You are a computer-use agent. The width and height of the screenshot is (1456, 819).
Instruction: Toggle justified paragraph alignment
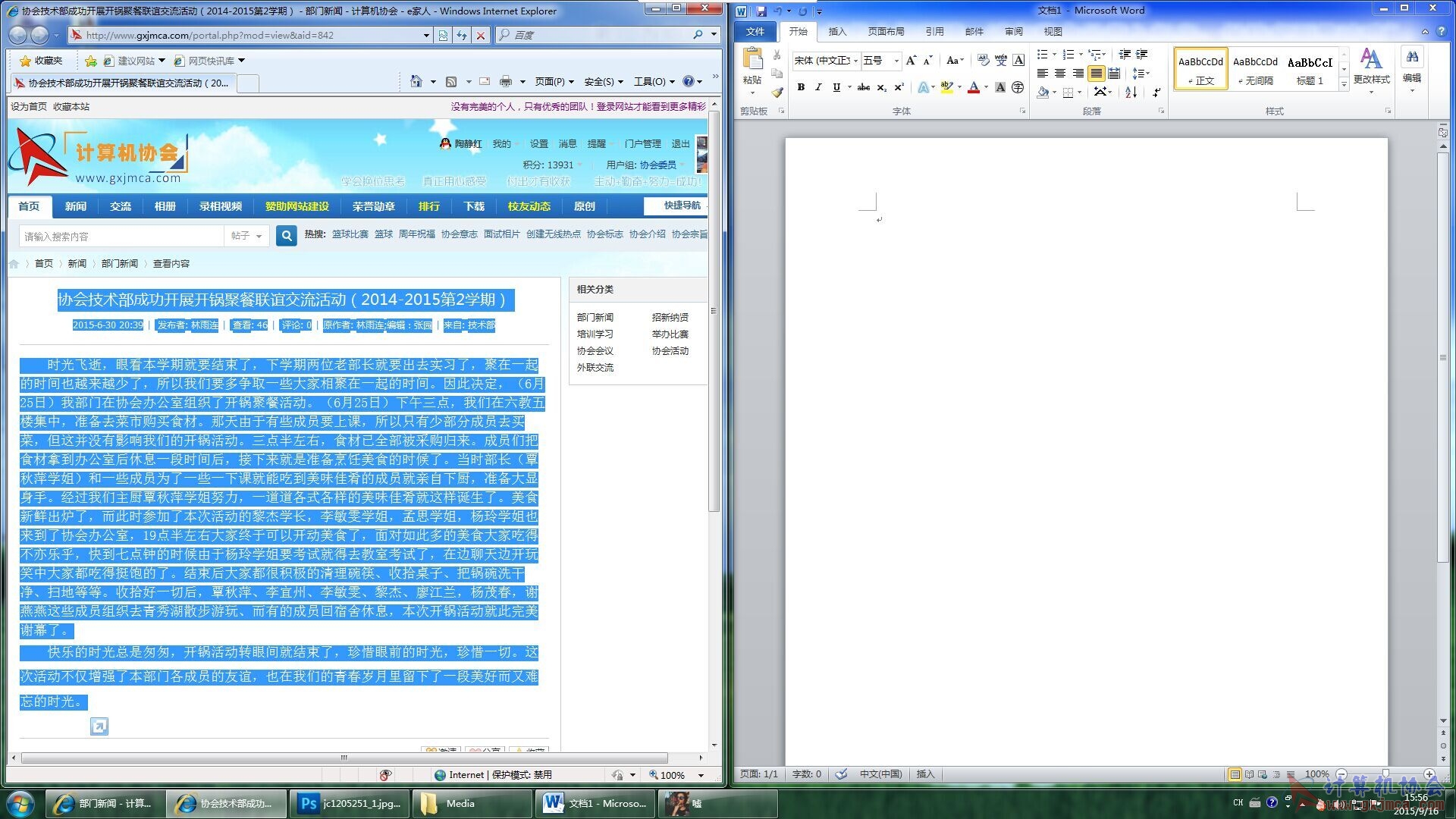tap(1096, 74)
